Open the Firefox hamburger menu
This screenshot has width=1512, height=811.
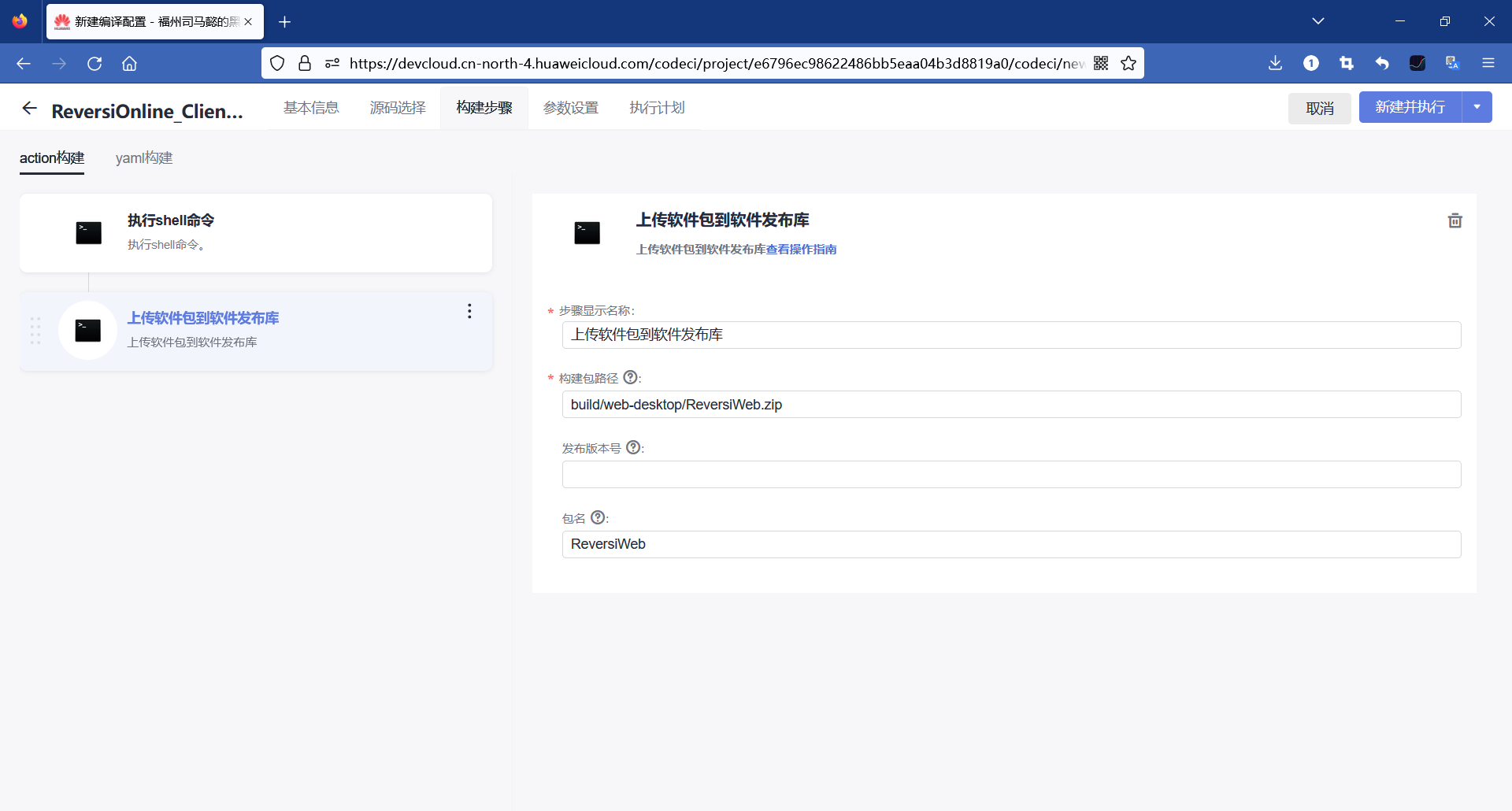point(1489,63)
